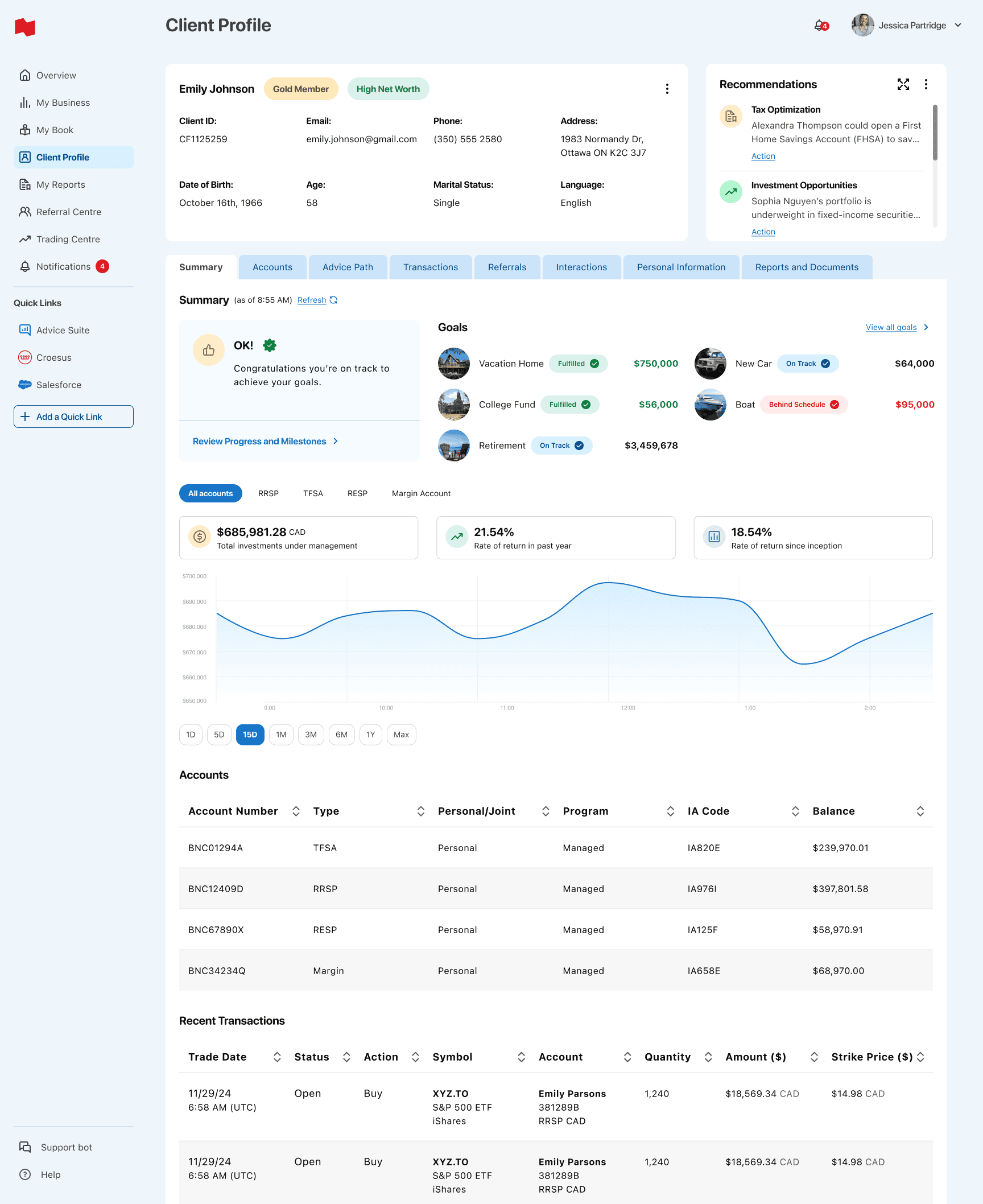Set chart range to 3M

pyautogui.click(x=311, y=735)
